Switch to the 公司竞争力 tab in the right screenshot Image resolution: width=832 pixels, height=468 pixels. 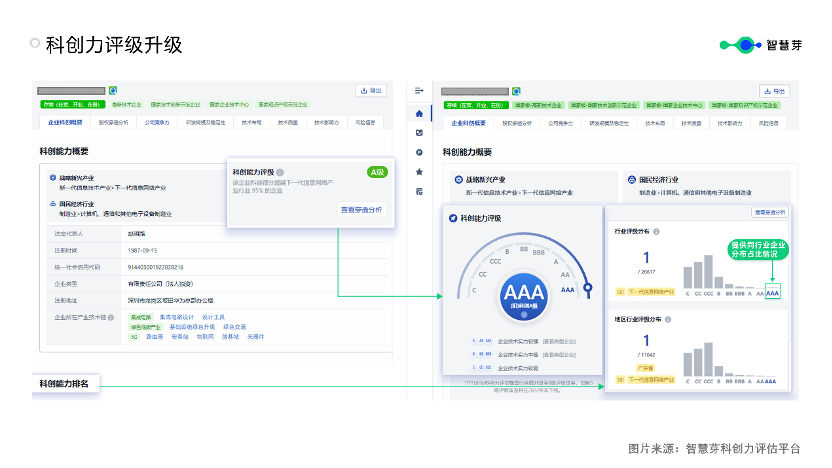560,123
